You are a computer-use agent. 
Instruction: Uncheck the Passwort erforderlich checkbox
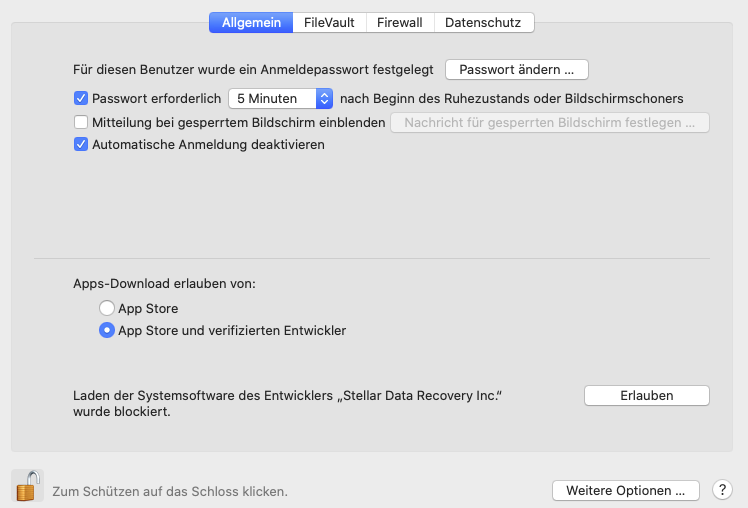click(x=81, y=98)
